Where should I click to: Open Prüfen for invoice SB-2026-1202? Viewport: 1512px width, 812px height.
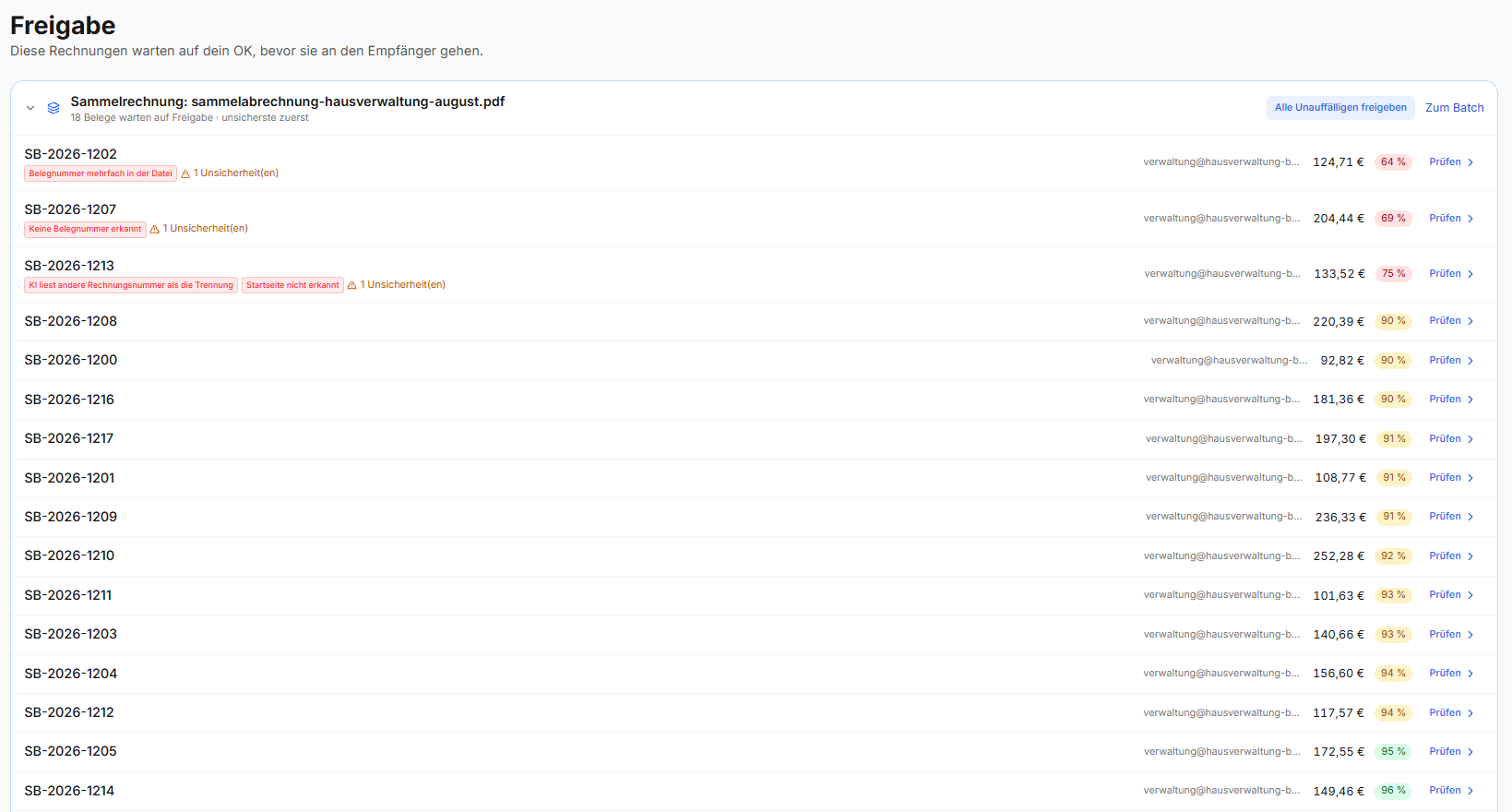(1452, 162)
